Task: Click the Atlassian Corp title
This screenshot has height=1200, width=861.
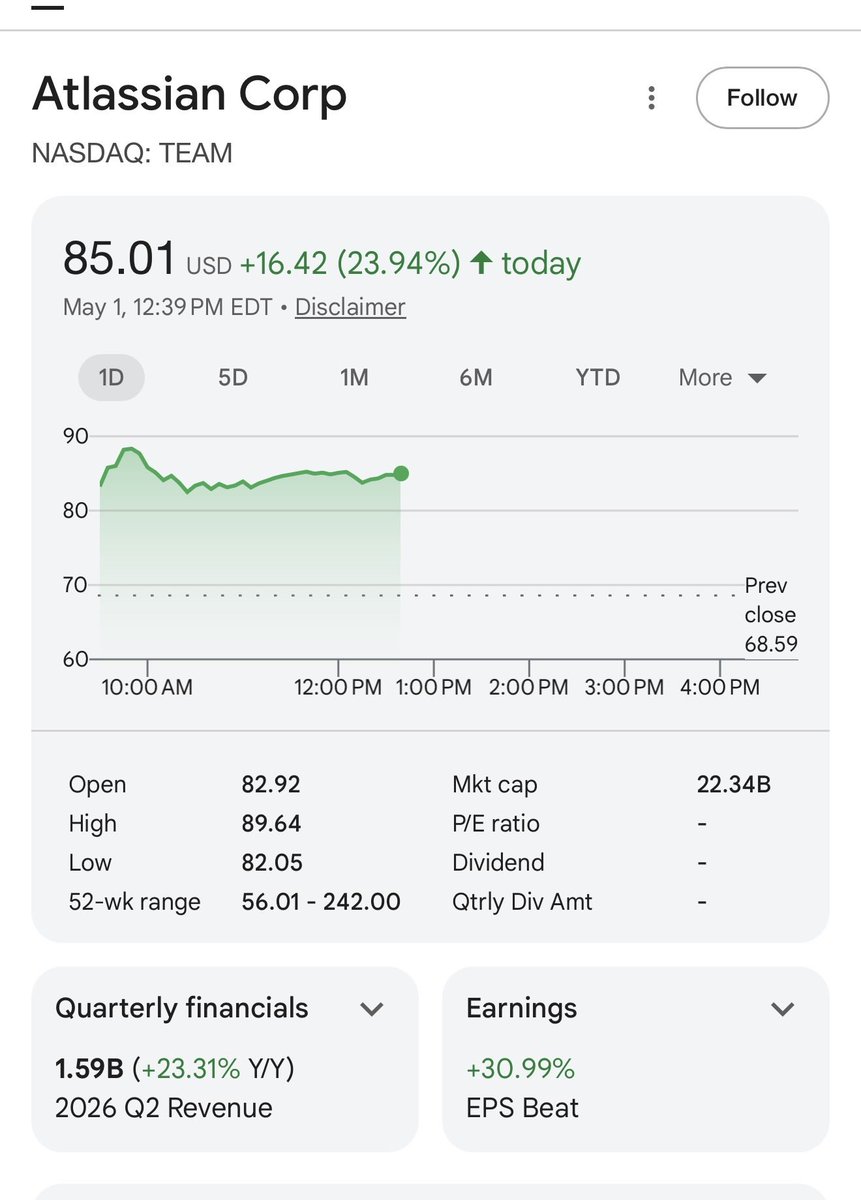Action: pyautogui.click(x=190, y=95)
